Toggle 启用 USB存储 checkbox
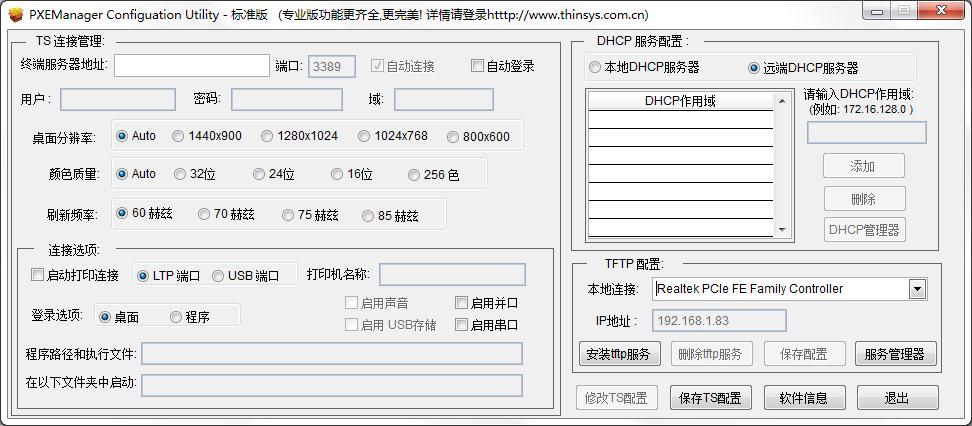972x426 pixels. 351,324
